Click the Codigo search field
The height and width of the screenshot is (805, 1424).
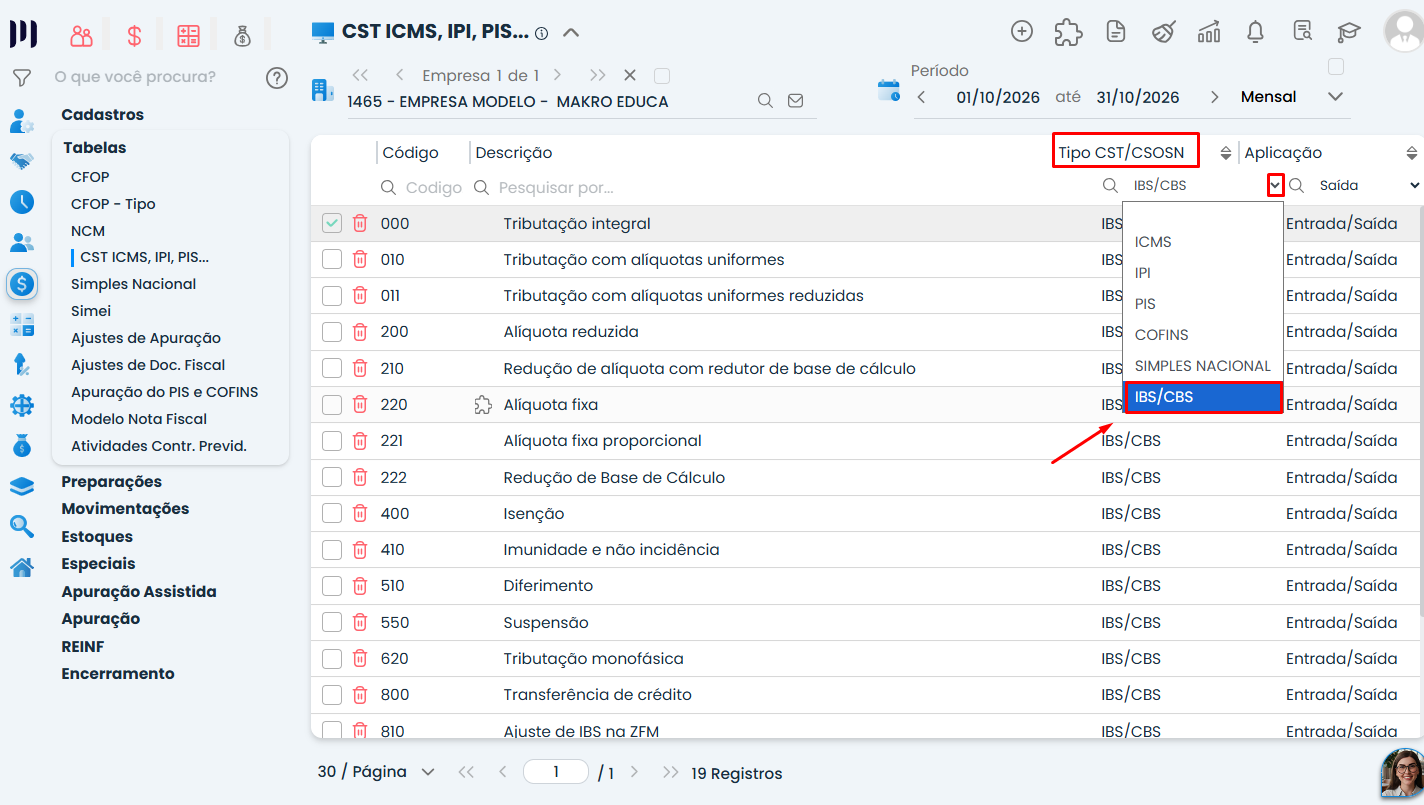(434, 187)
